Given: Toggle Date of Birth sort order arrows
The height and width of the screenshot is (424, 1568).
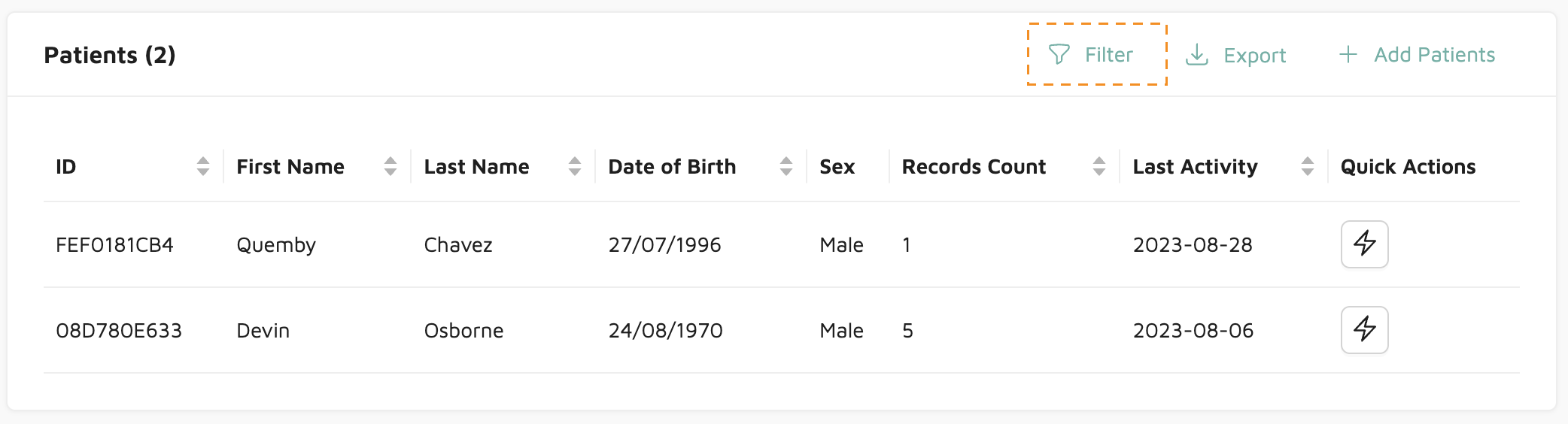Looking at the screenshot, I should tap(786, 166).
